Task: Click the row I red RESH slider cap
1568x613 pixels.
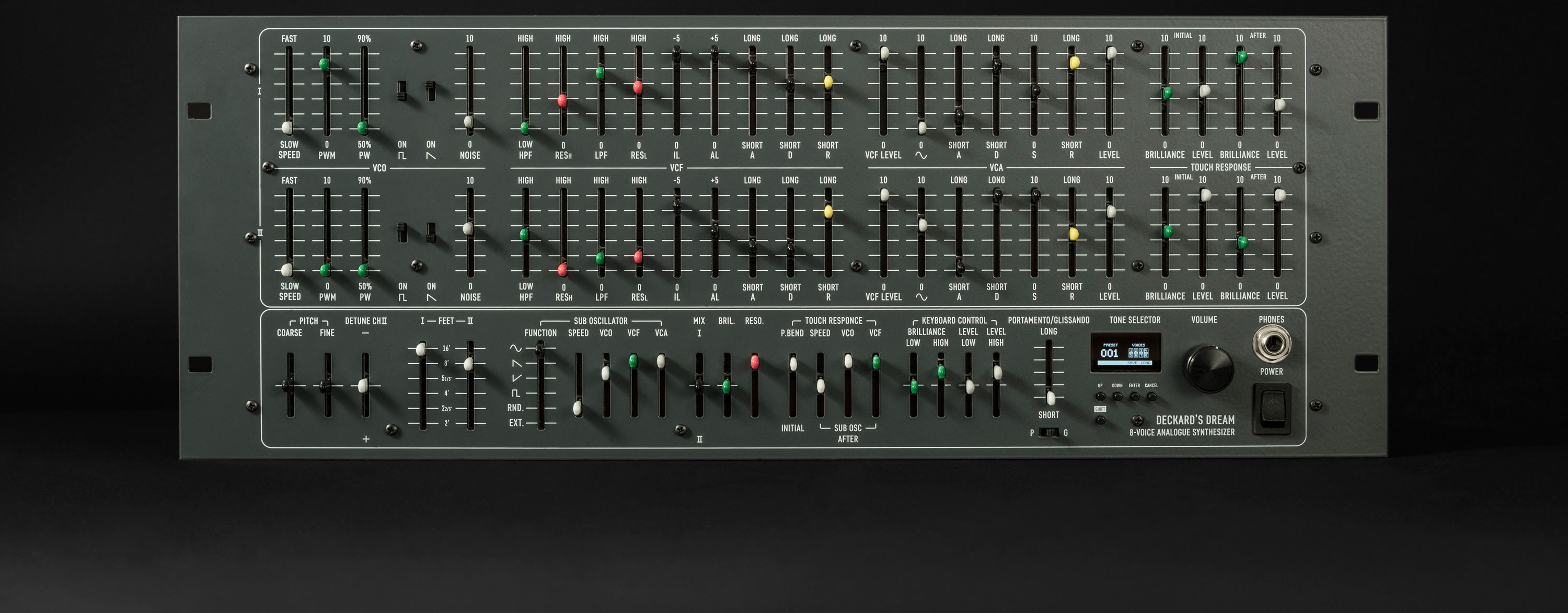Action: click(562, 100)
